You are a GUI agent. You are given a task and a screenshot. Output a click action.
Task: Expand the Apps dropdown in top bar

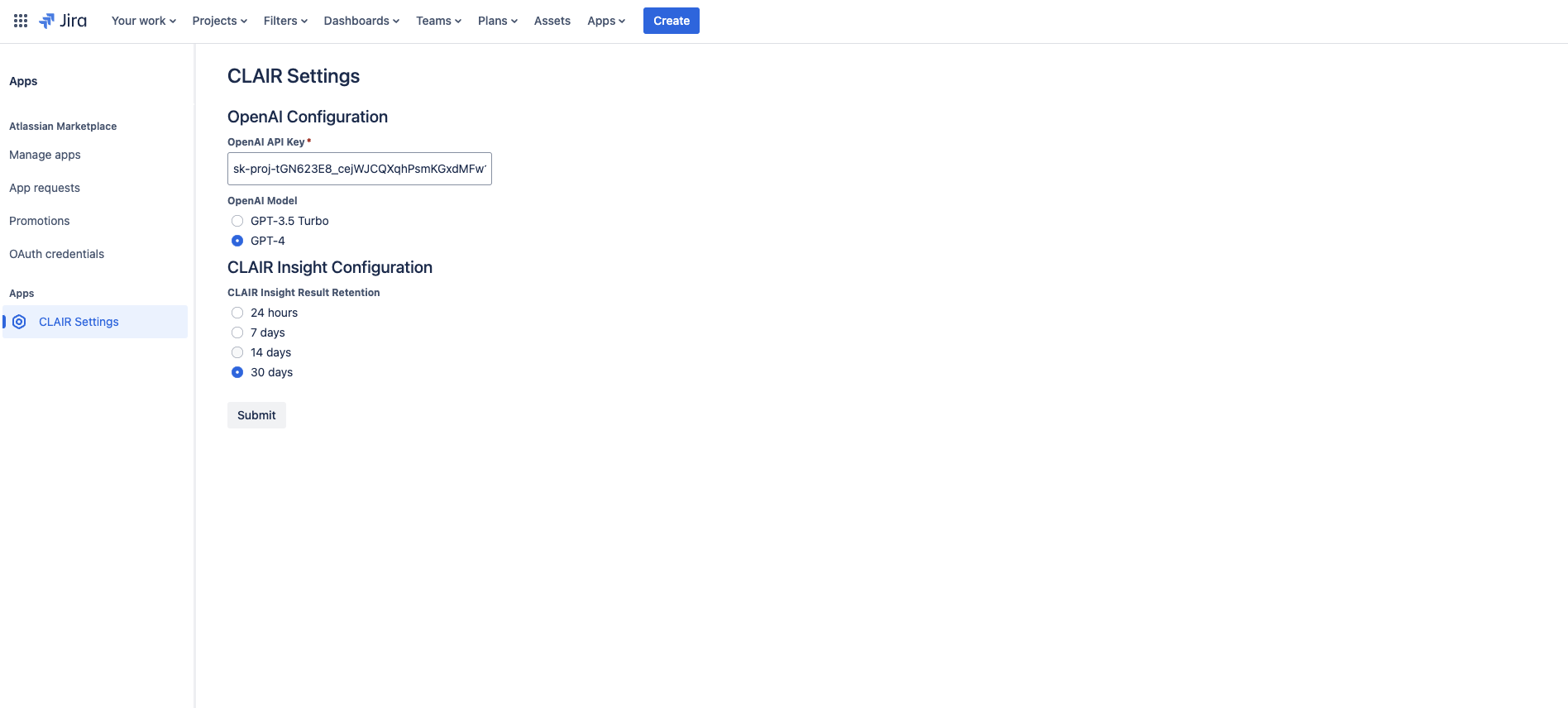(x=606, y=21)
